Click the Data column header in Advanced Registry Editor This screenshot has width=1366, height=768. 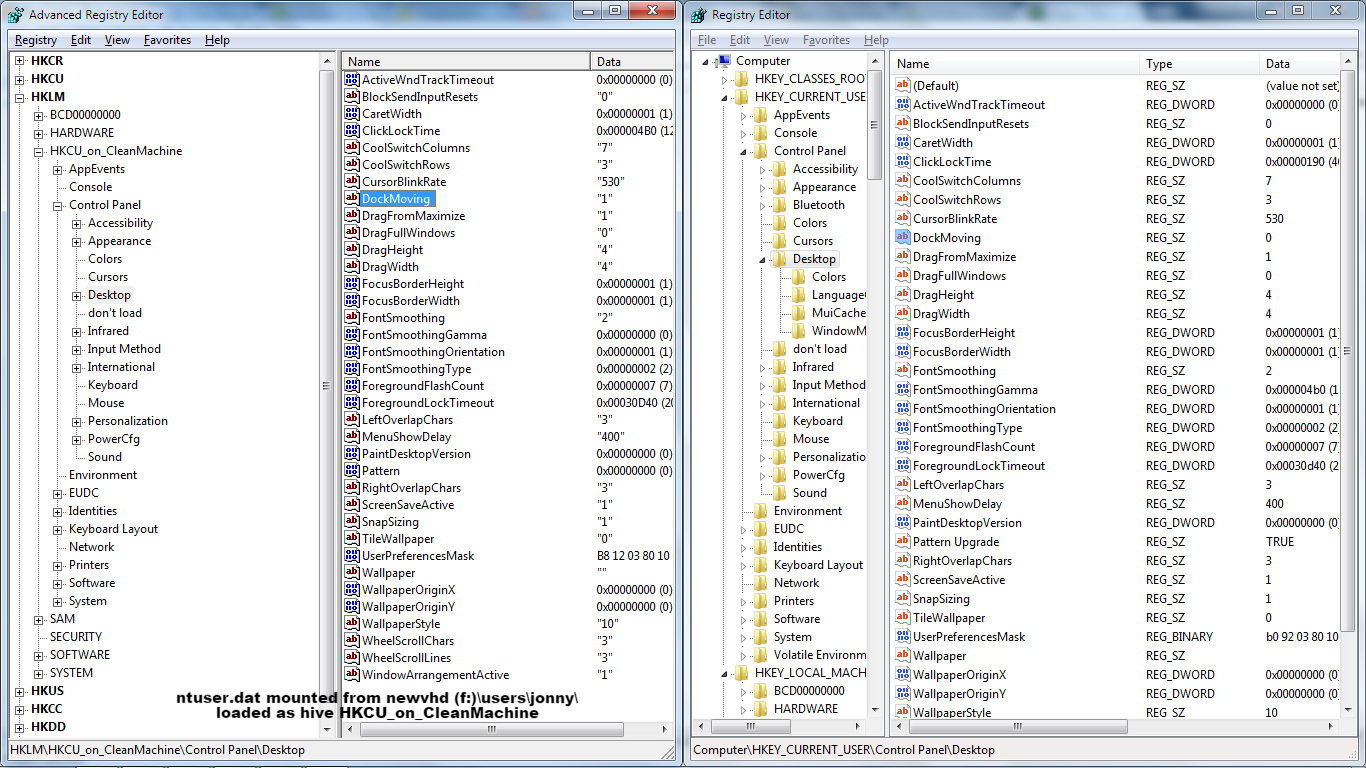[632, 62]
